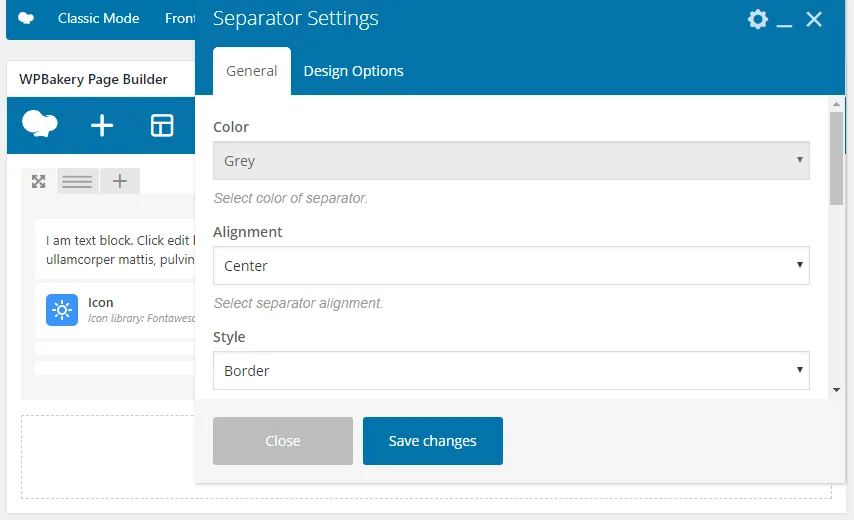The height and width of the screenshot is (520, 854).
Task: Open the settings gear in Separator Settings
Action: point(758,20)
